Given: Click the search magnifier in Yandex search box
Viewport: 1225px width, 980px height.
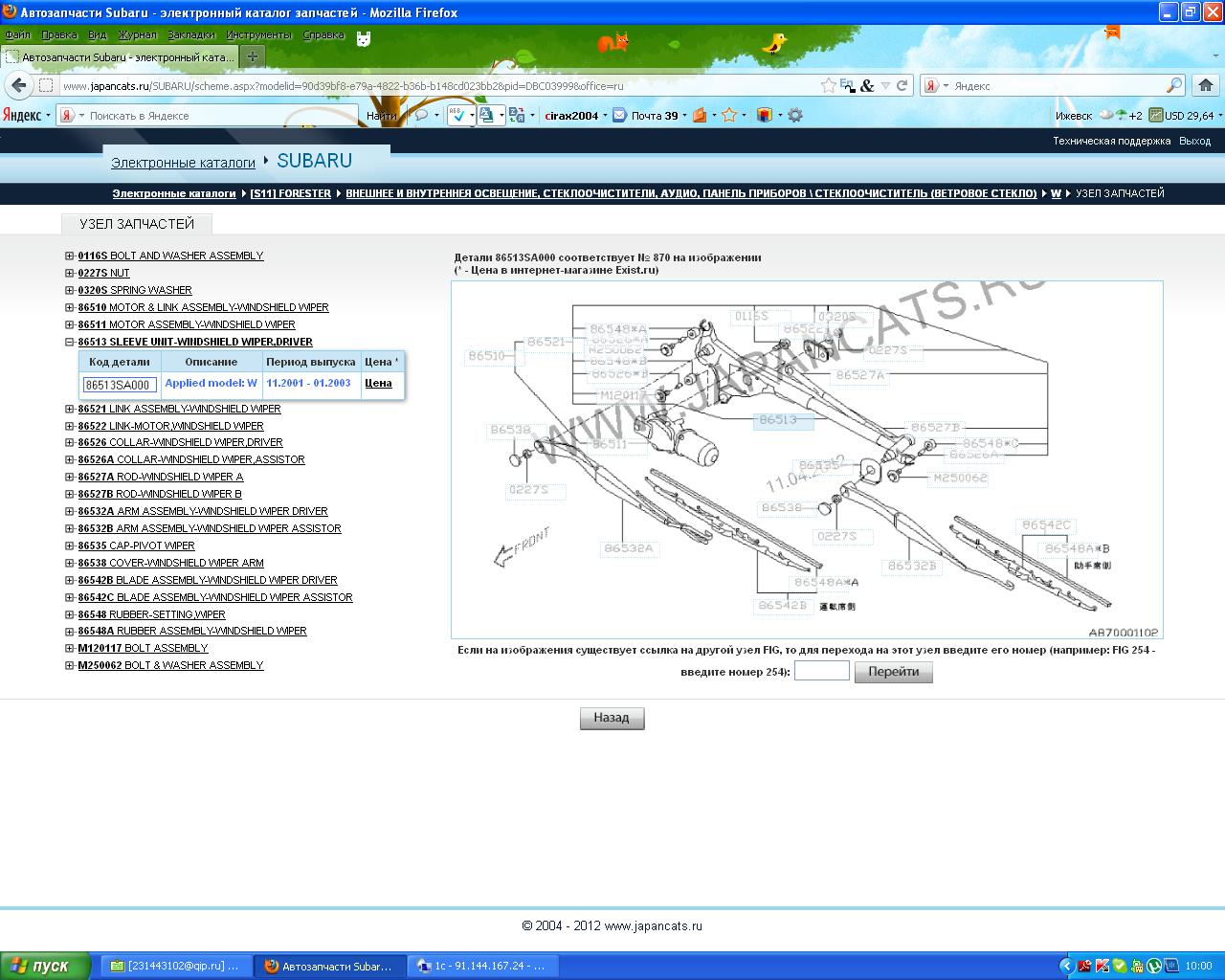Looking at the screenshot, I should point(1174,85).
